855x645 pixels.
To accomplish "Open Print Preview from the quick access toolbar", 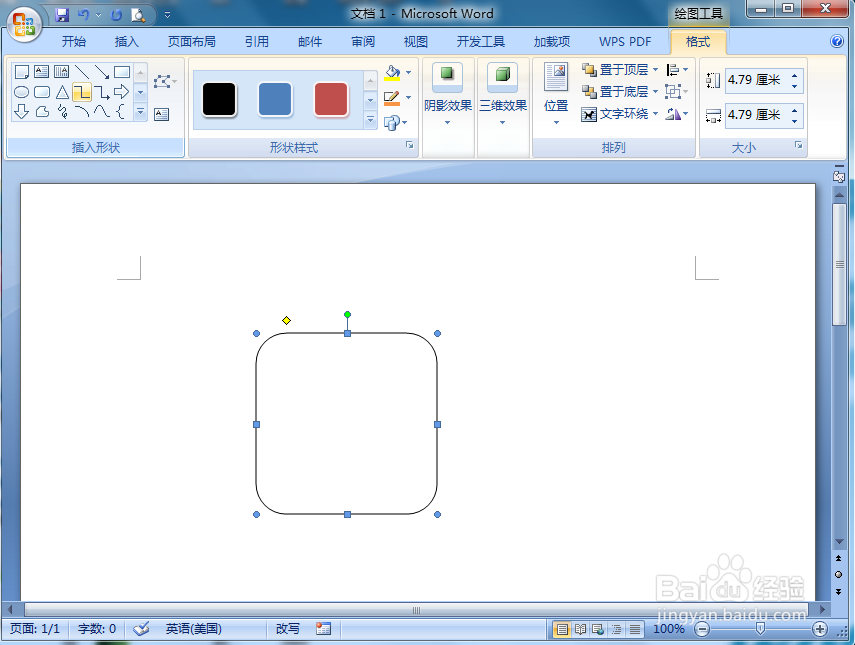I will 138,15.
